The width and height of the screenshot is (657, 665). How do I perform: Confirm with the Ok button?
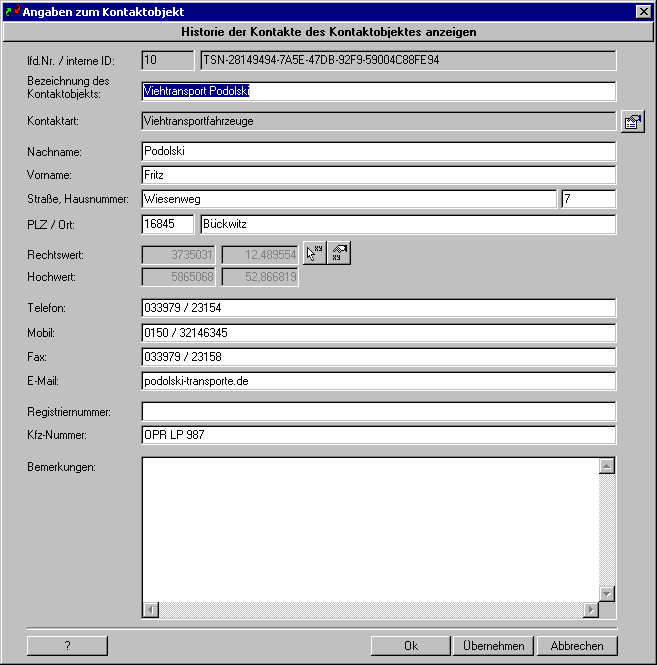[411, 645]
